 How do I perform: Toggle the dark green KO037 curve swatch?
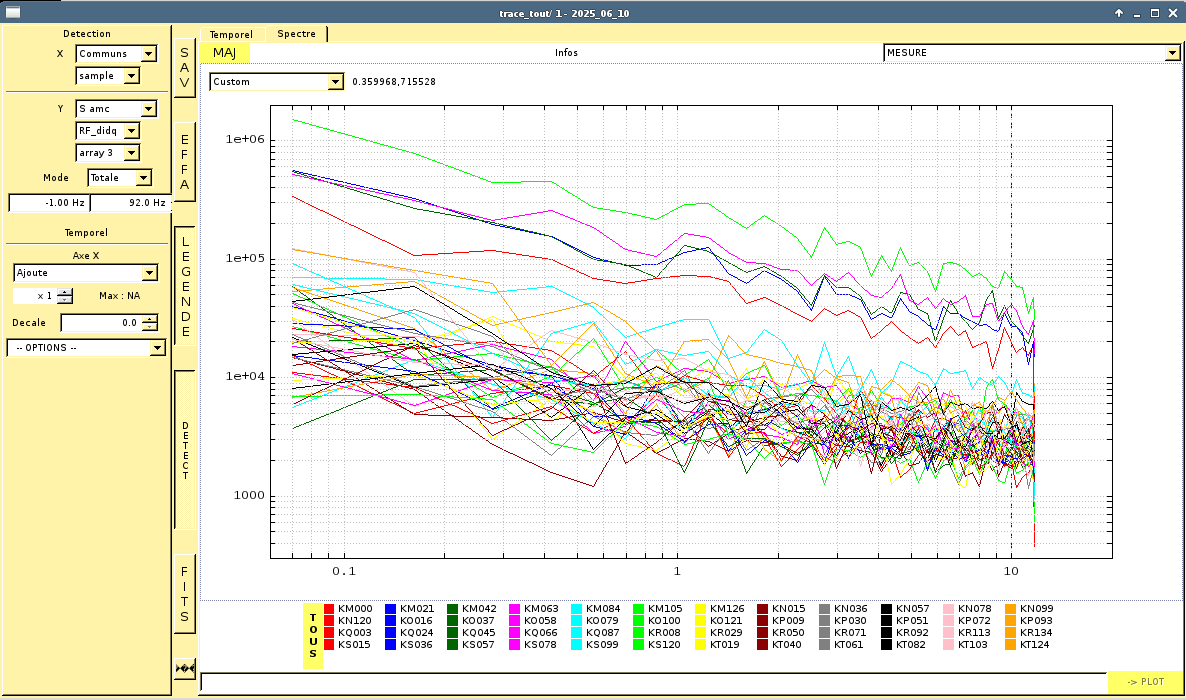pyautogui.click(x=453, y=621)
